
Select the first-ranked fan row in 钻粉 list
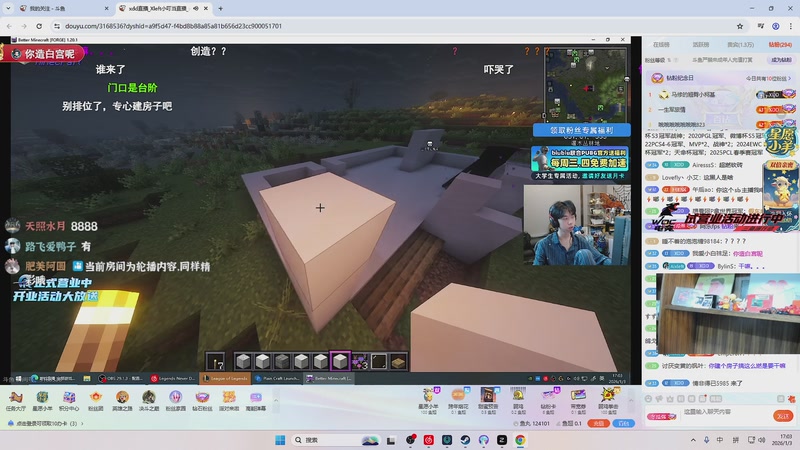coord(720,94)
